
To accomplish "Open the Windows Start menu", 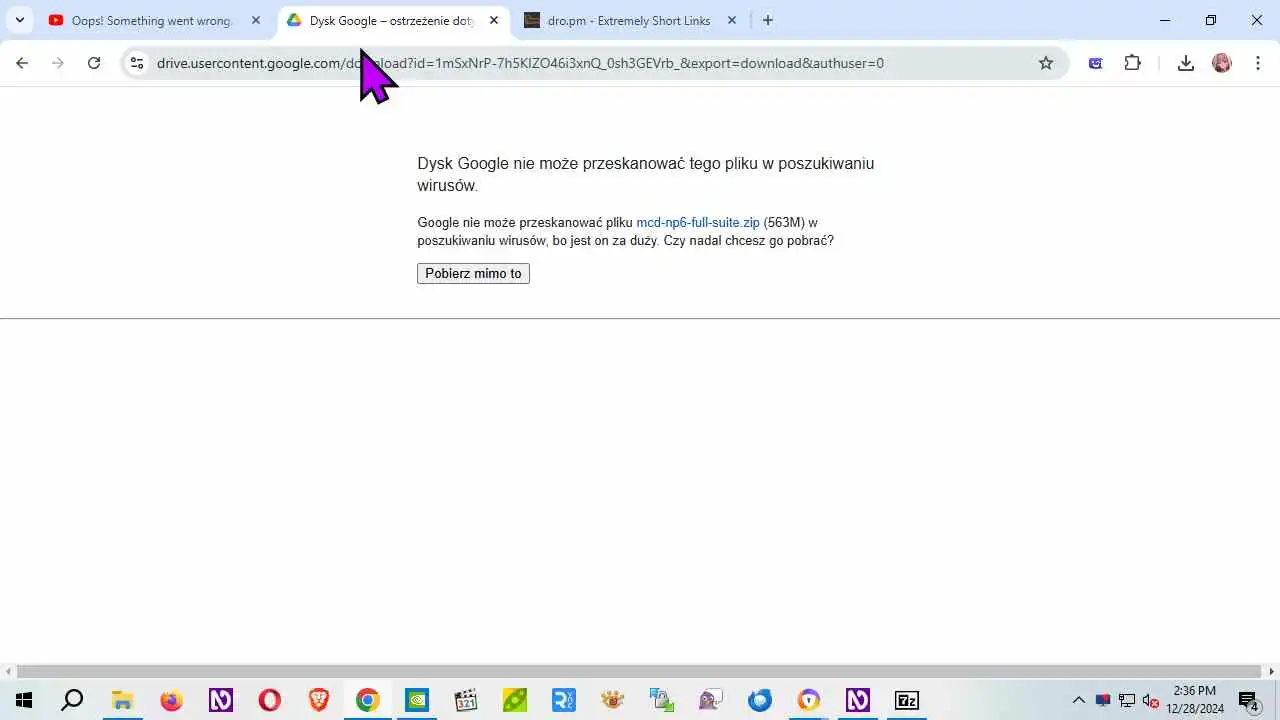I will [x=24, y=700].
